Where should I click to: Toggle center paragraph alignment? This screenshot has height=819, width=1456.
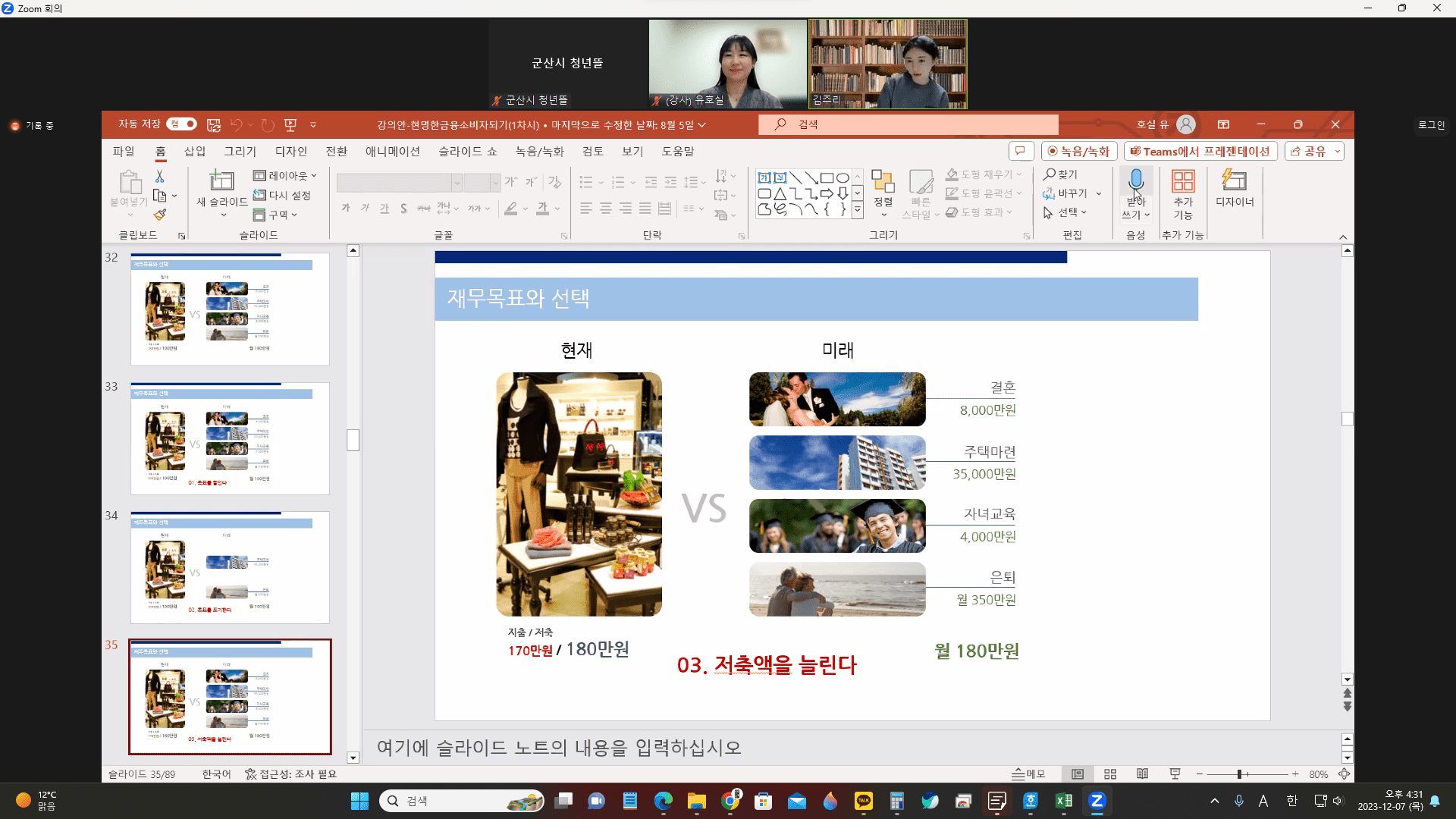(x=606, y=208)
